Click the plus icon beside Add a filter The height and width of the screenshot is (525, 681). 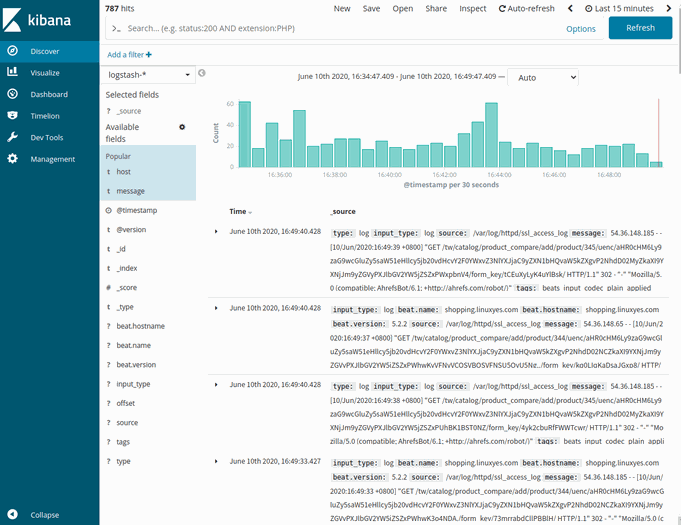coord(149,54)
